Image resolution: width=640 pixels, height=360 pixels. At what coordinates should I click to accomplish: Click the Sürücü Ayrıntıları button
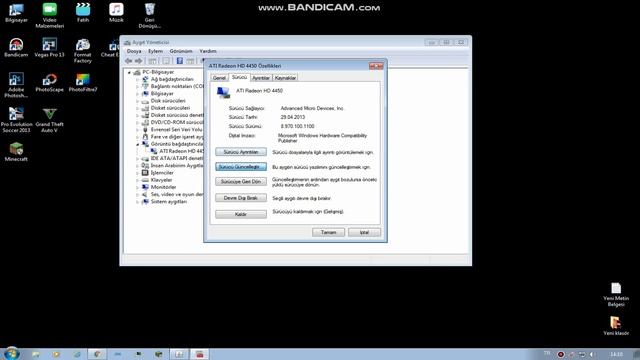pos(241,152)
